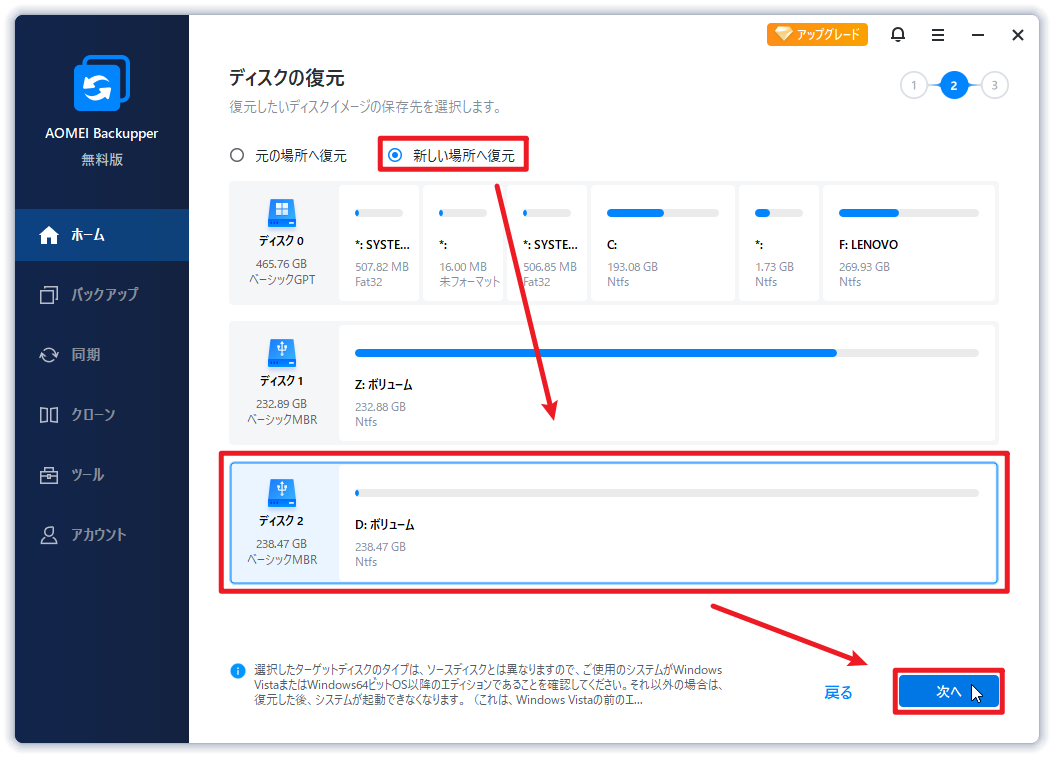Viewport: 1054px width, 758px height.
Task: Open the hamburger menu at top right
Action: pos(938,34)
